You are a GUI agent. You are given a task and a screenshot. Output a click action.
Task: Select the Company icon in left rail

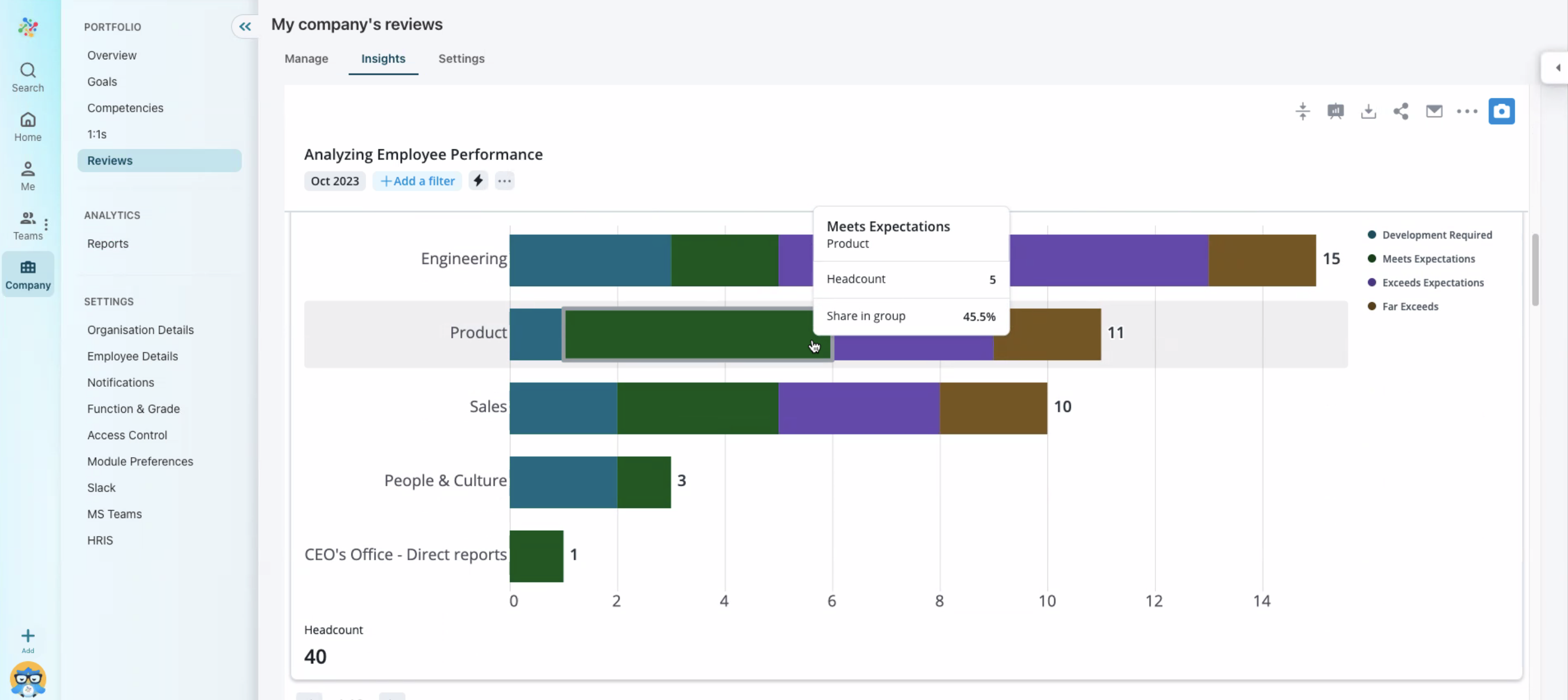tap(28, 275)
